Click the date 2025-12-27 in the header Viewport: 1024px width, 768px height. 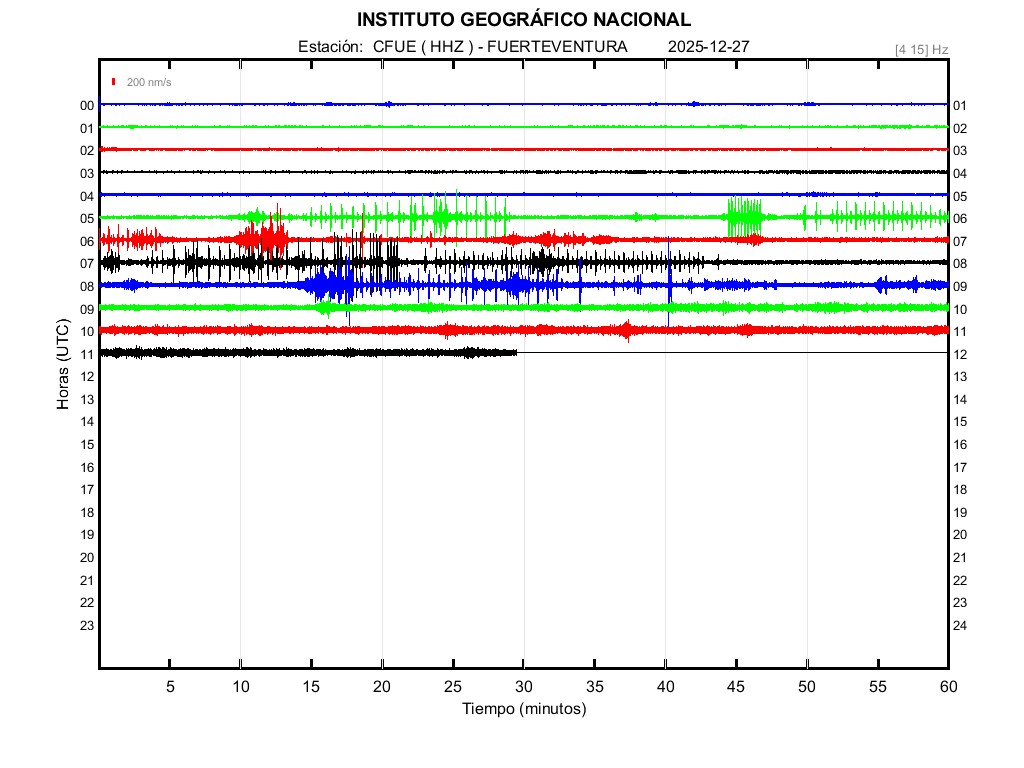(x=709, y=47)
